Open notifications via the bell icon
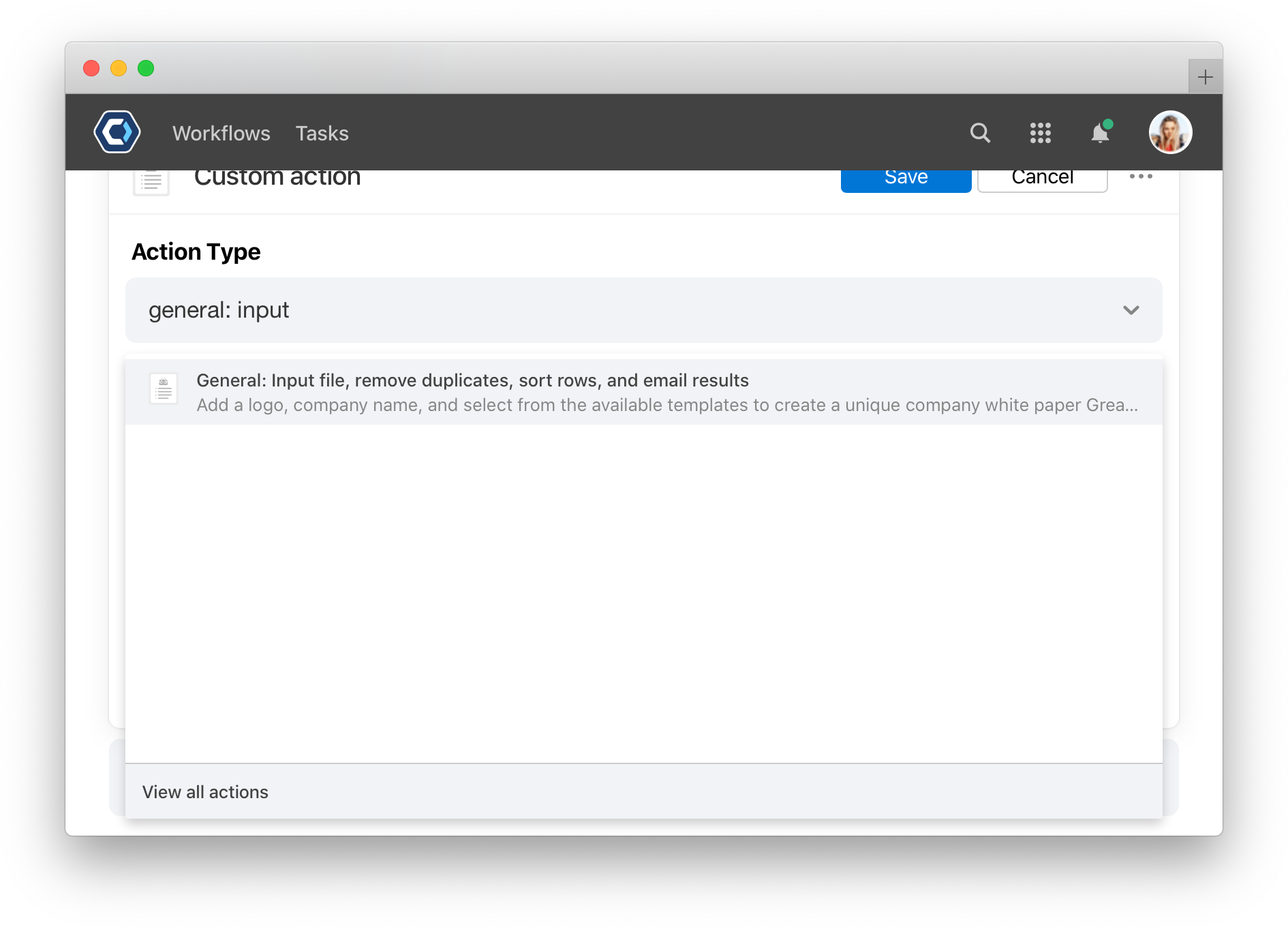Image resolution: width=1288 pixels, height=927 pixels. [x=1101, y=132]
